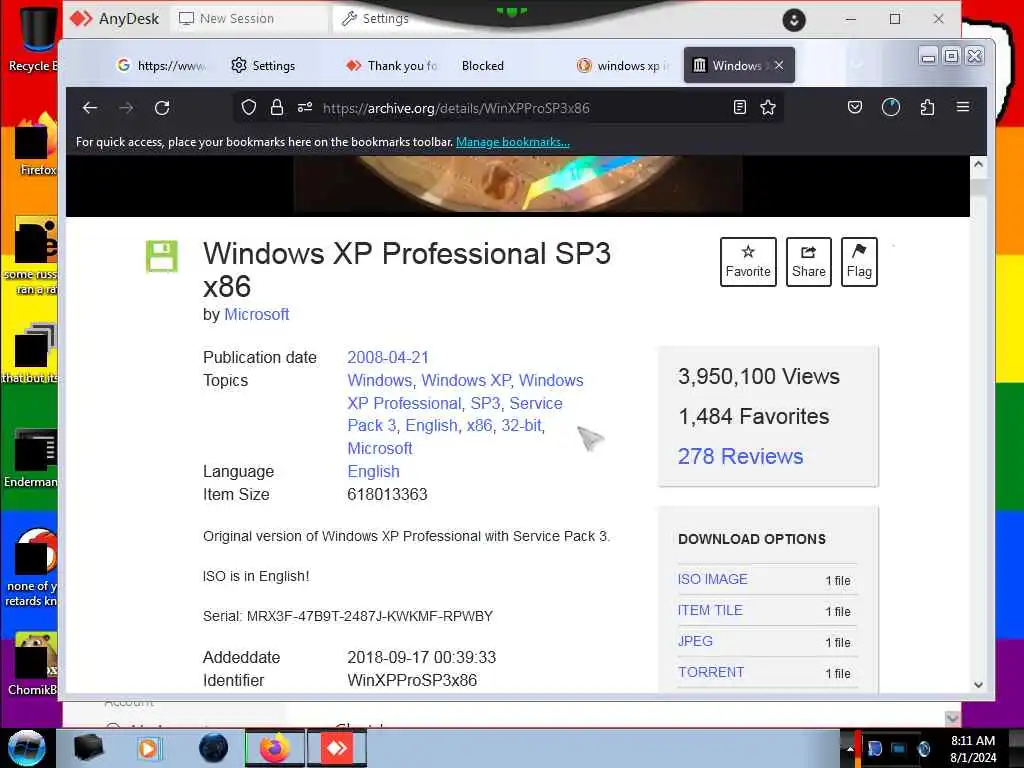
Task: Open the ChomikBox desktop icon
Action: tap(33, 664)
